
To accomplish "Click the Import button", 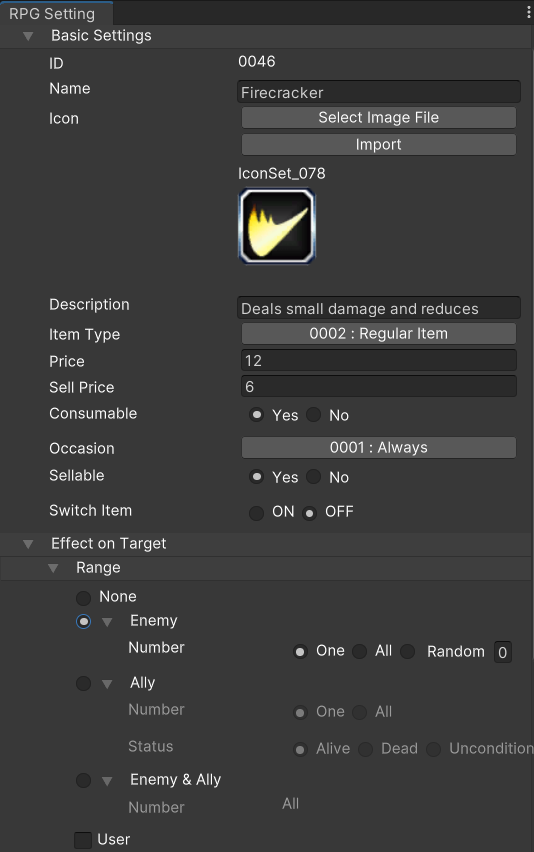I will (x=379, y=145).
